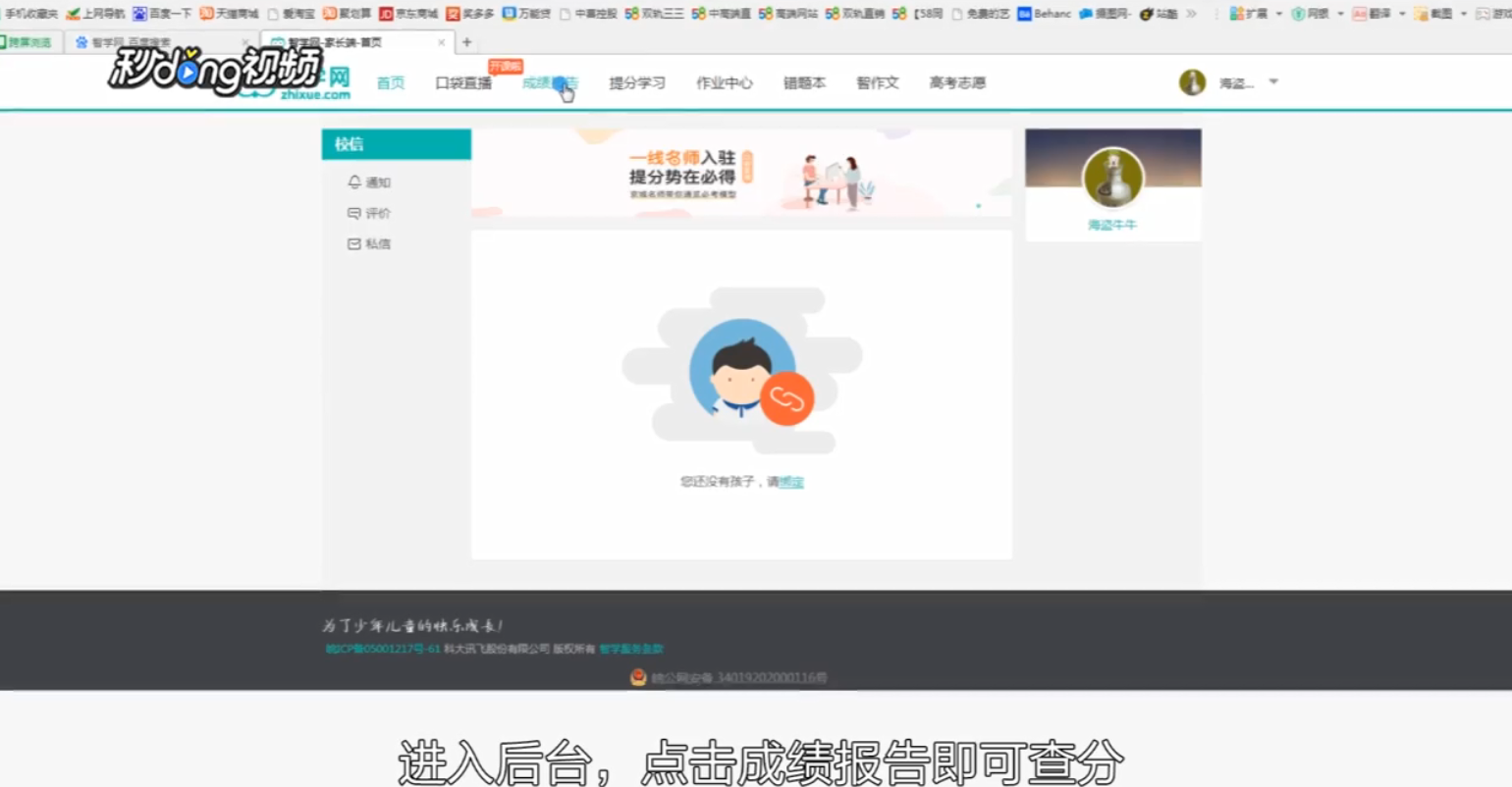Open the 智学服务条款 footer link
Image resolution: width=1512 pixels, height=787 pixels.
point(633,650)
